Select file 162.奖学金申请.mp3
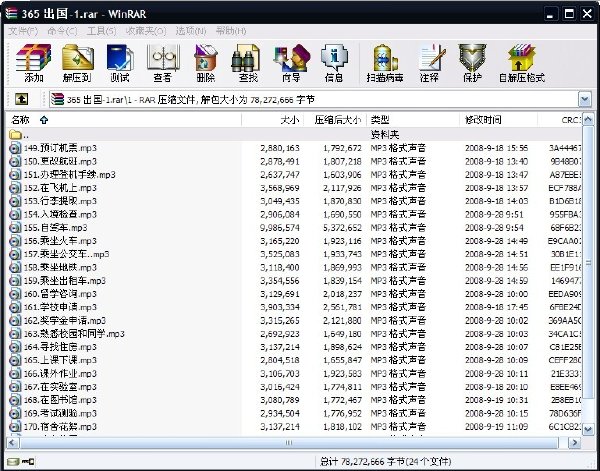600x471 pixels. pyautogui.click(x=65, y=321)
